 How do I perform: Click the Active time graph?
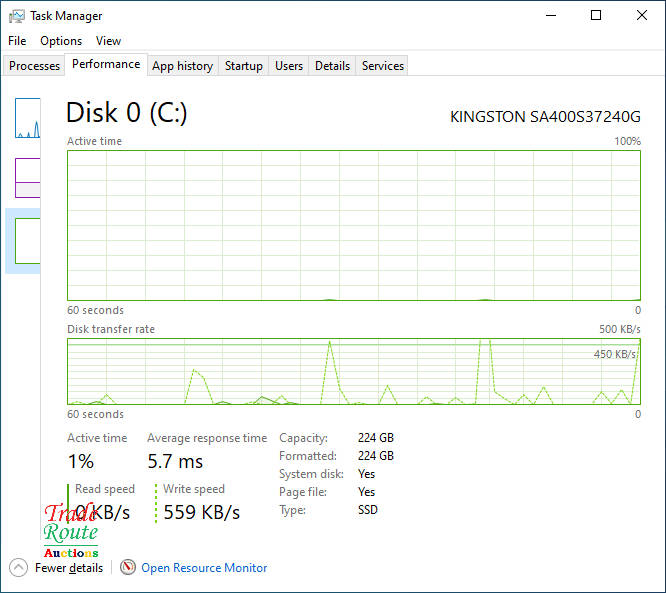click(353, 225)
